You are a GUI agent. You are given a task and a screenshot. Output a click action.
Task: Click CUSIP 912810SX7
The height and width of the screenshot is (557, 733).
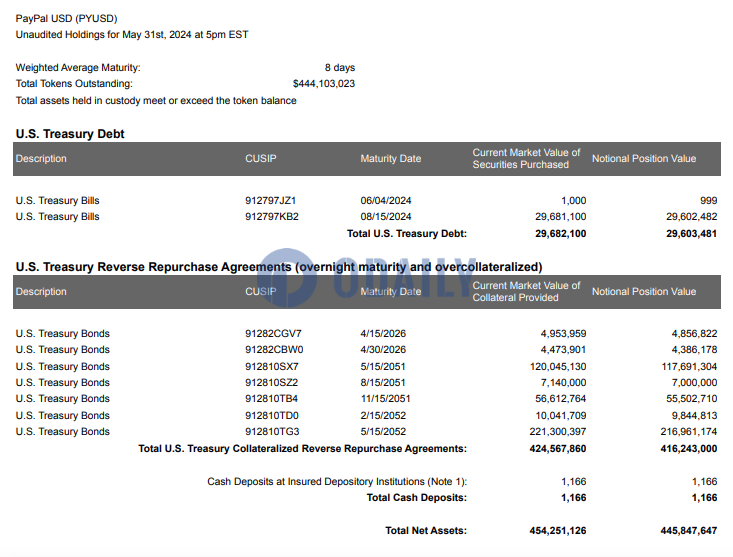tap(272, 366)
